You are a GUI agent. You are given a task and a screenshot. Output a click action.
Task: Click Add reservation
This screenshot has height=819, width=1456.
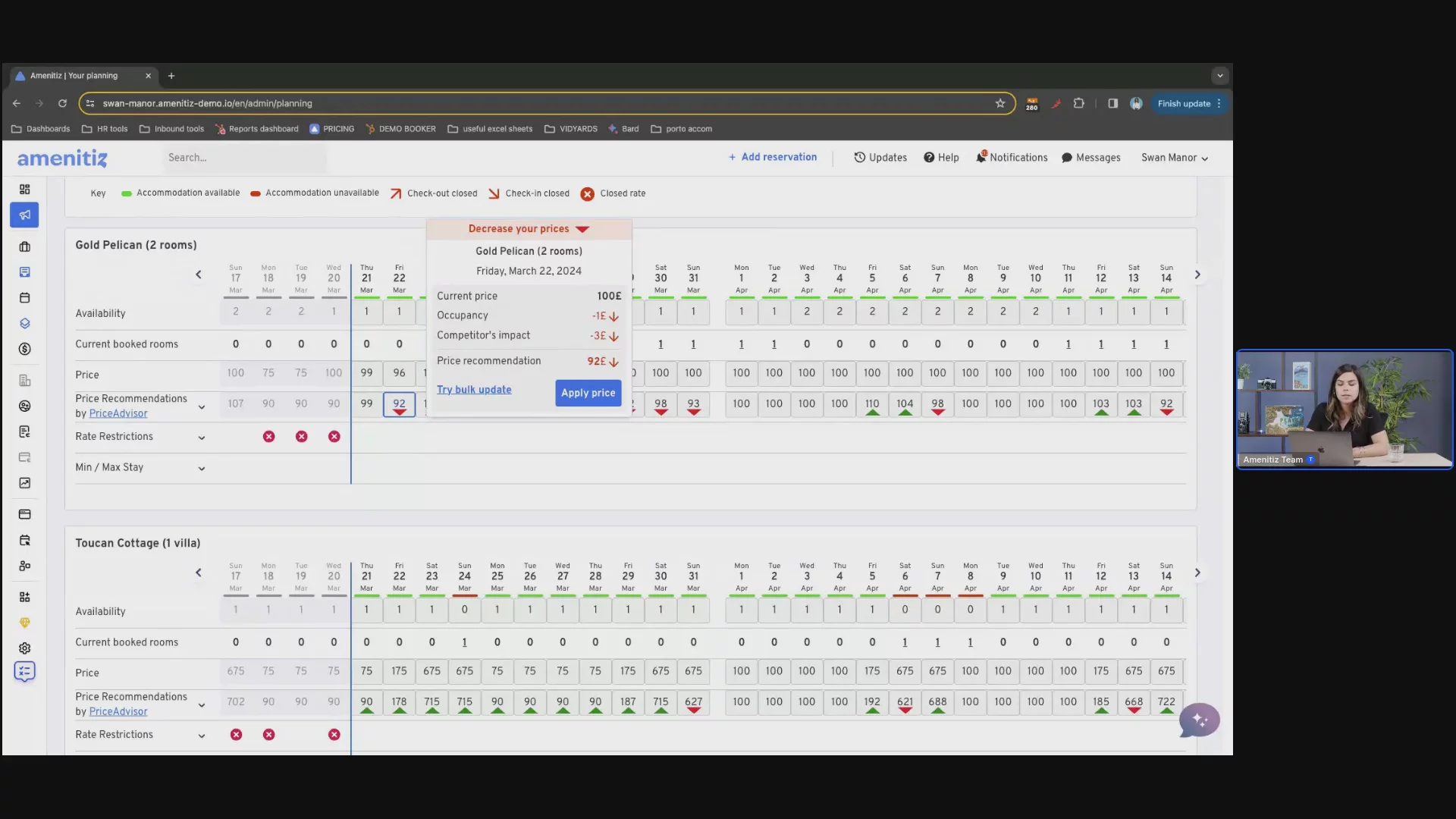773,157
